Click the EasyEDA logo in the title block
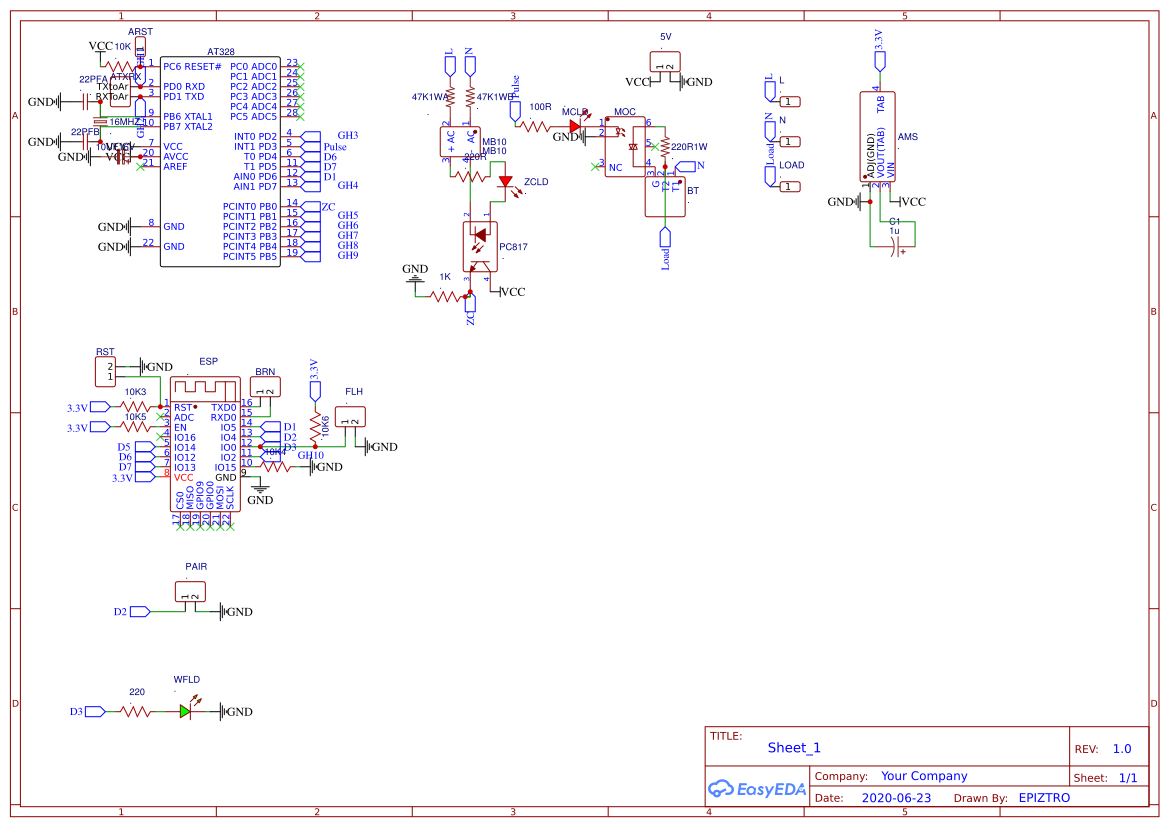This screenshot has width=1169, height=827. coord(757,789)
